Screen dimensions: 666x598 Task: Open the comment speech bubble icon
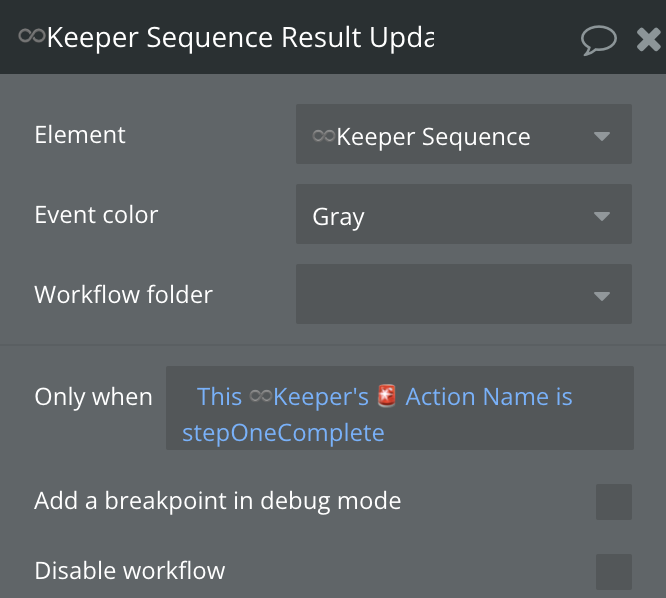click(x=598, y=39)
